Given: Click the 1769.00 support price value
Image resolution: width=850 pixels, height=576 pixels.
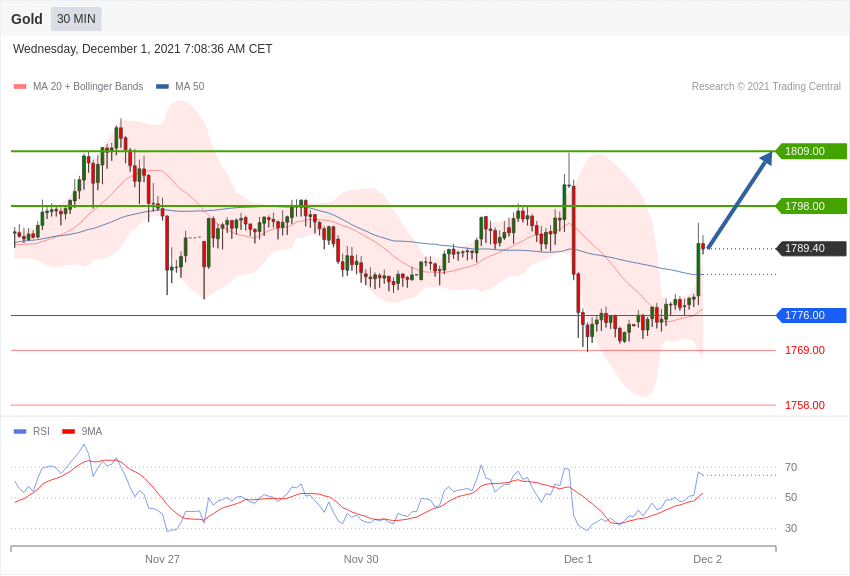Looking at the screenshot, I should pyautogui.click(x=804, y=351).
